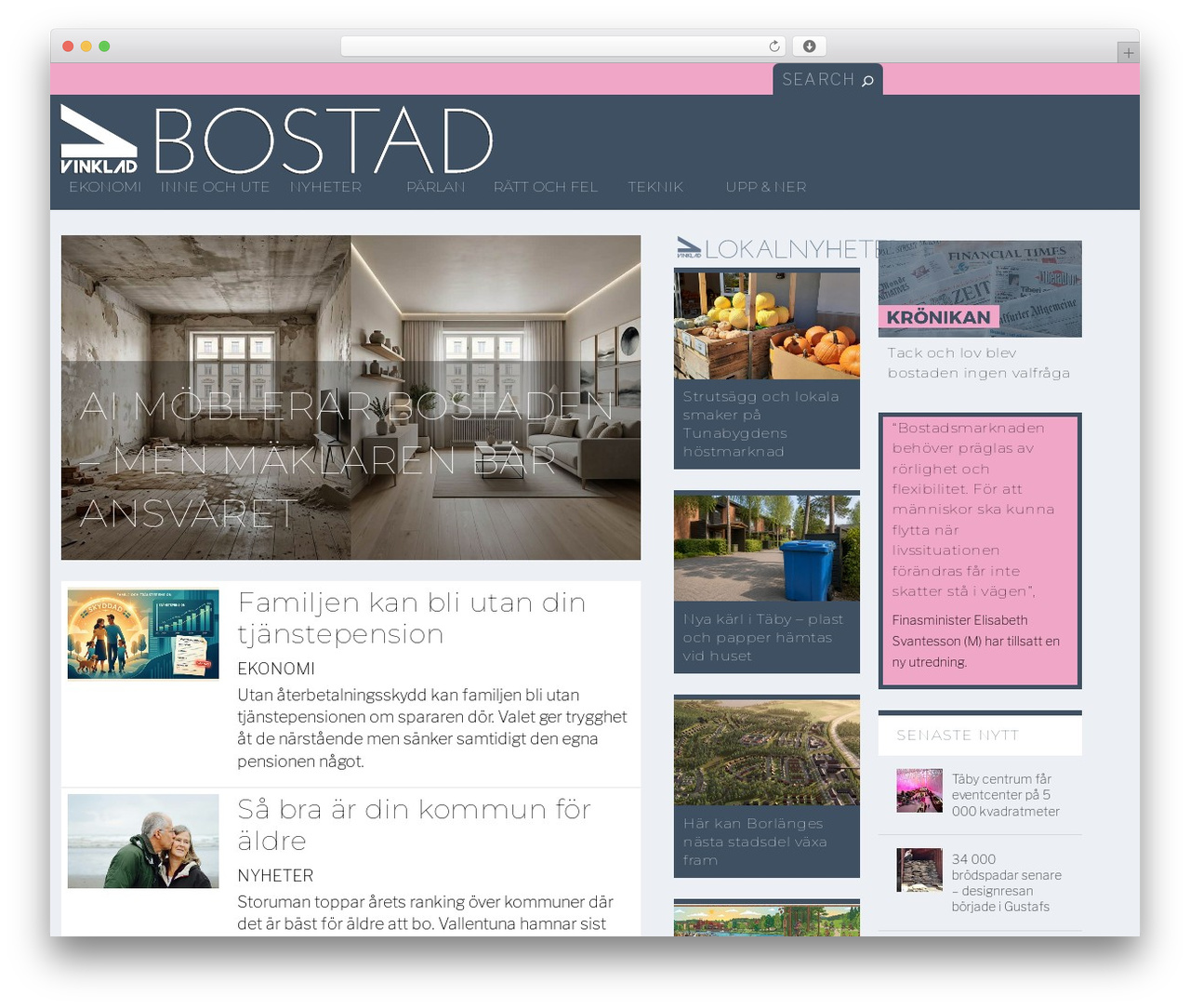This screenshot has width=1190, height=1008.
Task: Click the BOSTAD site title
Action: tap(323, 140)
